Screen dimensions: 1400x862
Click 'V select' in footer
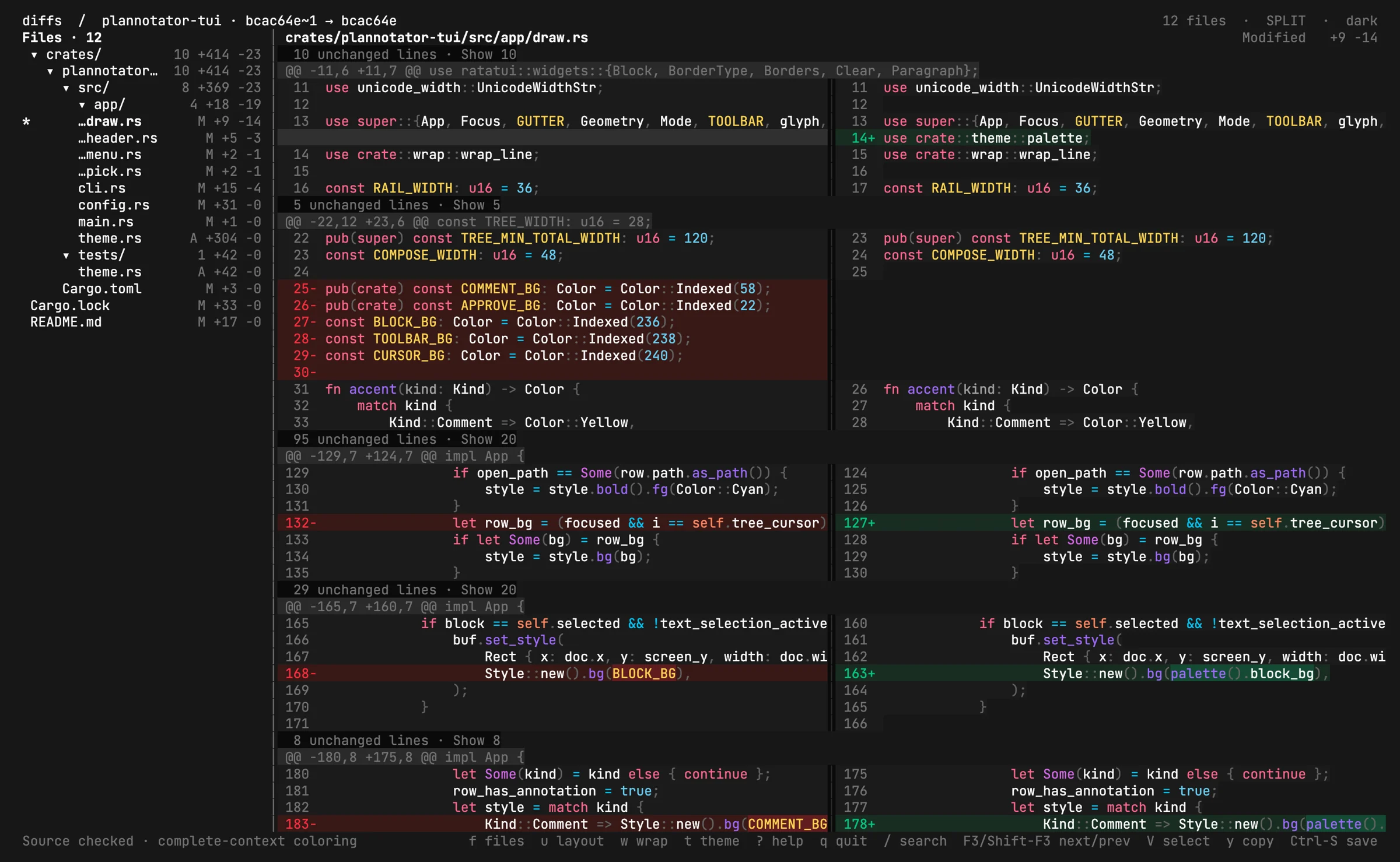coord(1178,841)
